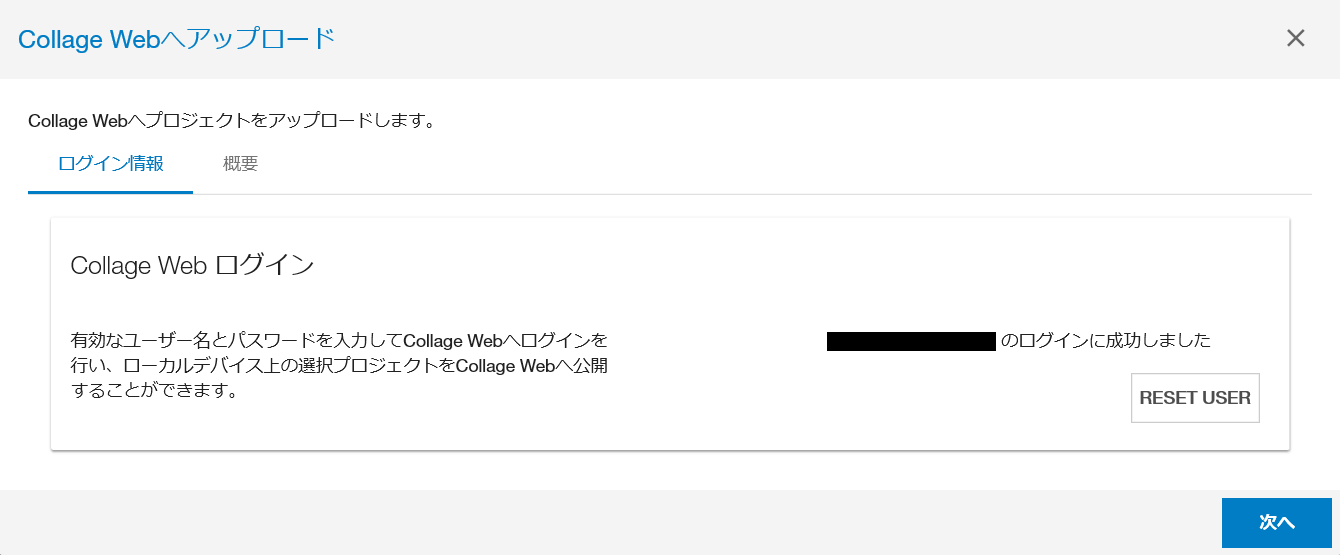Click the Collage Web ログイン heading
1340x555 pixels.
coord(192,266)
